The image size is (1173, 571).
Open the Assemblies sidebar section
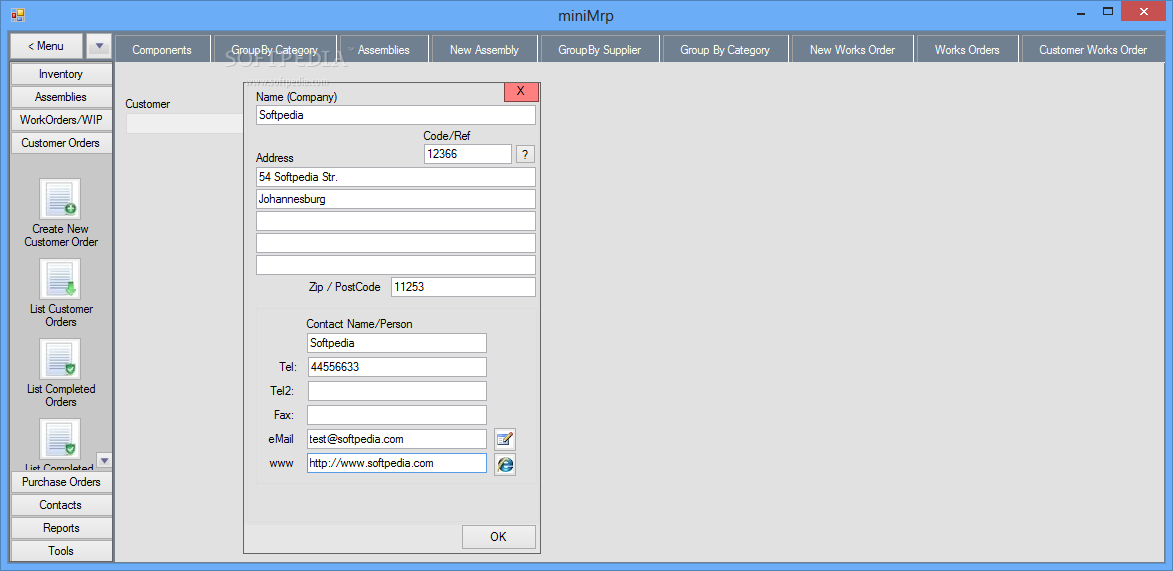[61, 97]
